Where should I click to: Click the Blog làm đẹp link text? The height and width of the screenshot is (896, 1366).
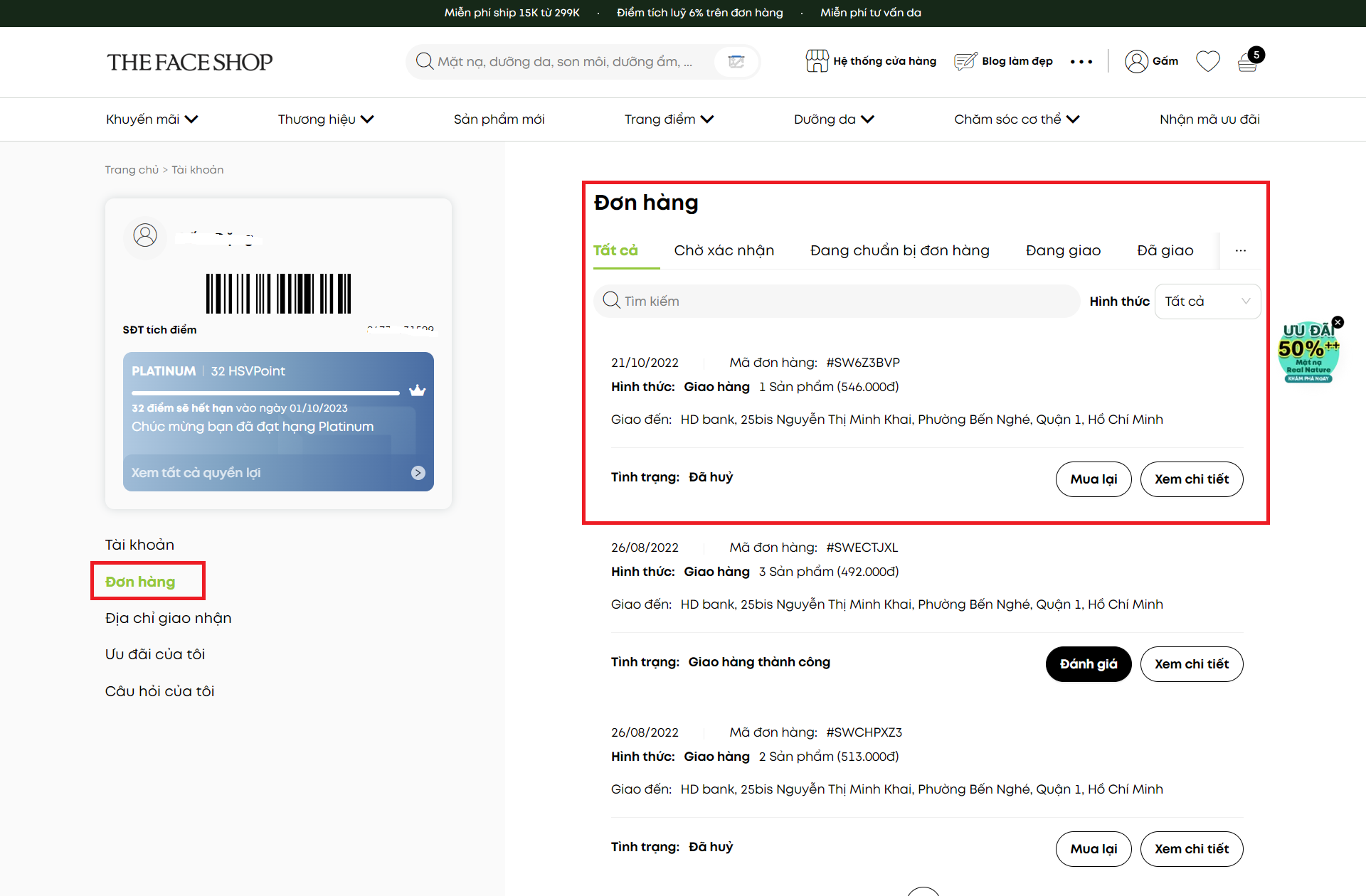point(1017,61)
